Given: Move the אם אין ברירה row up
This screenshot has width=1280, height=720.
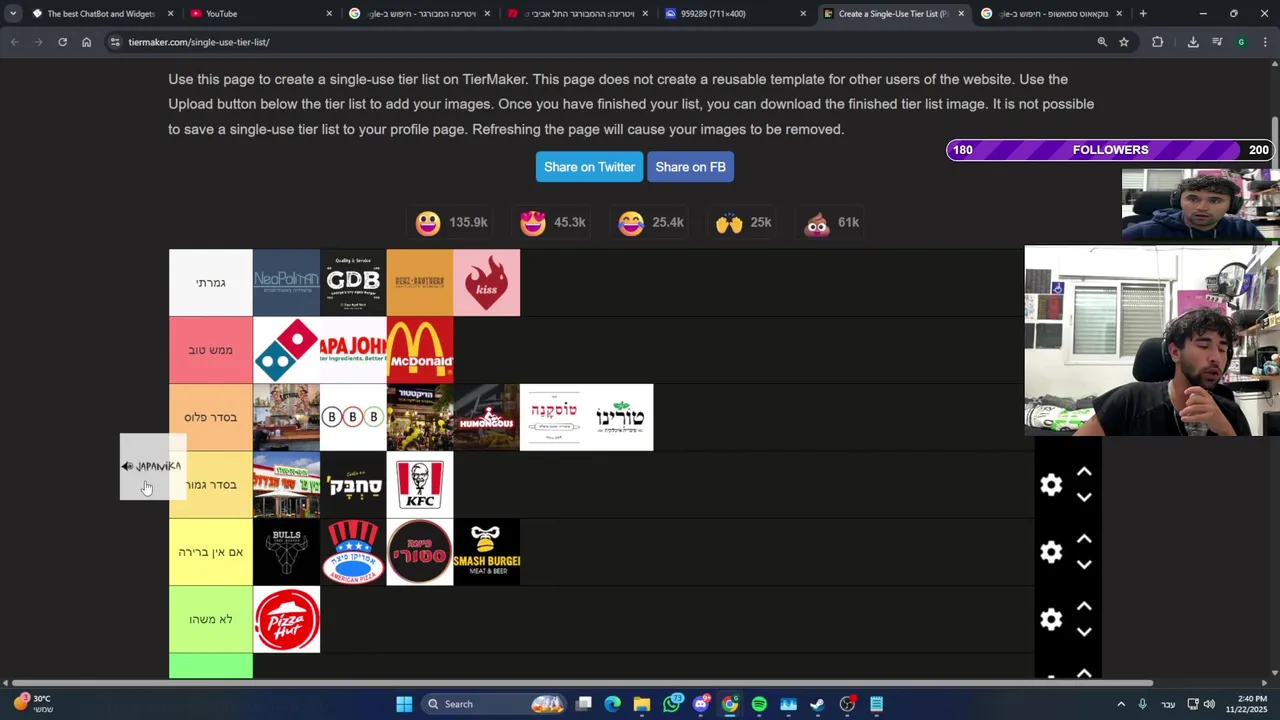Looking at the screenshot, I should point(1084,539).
